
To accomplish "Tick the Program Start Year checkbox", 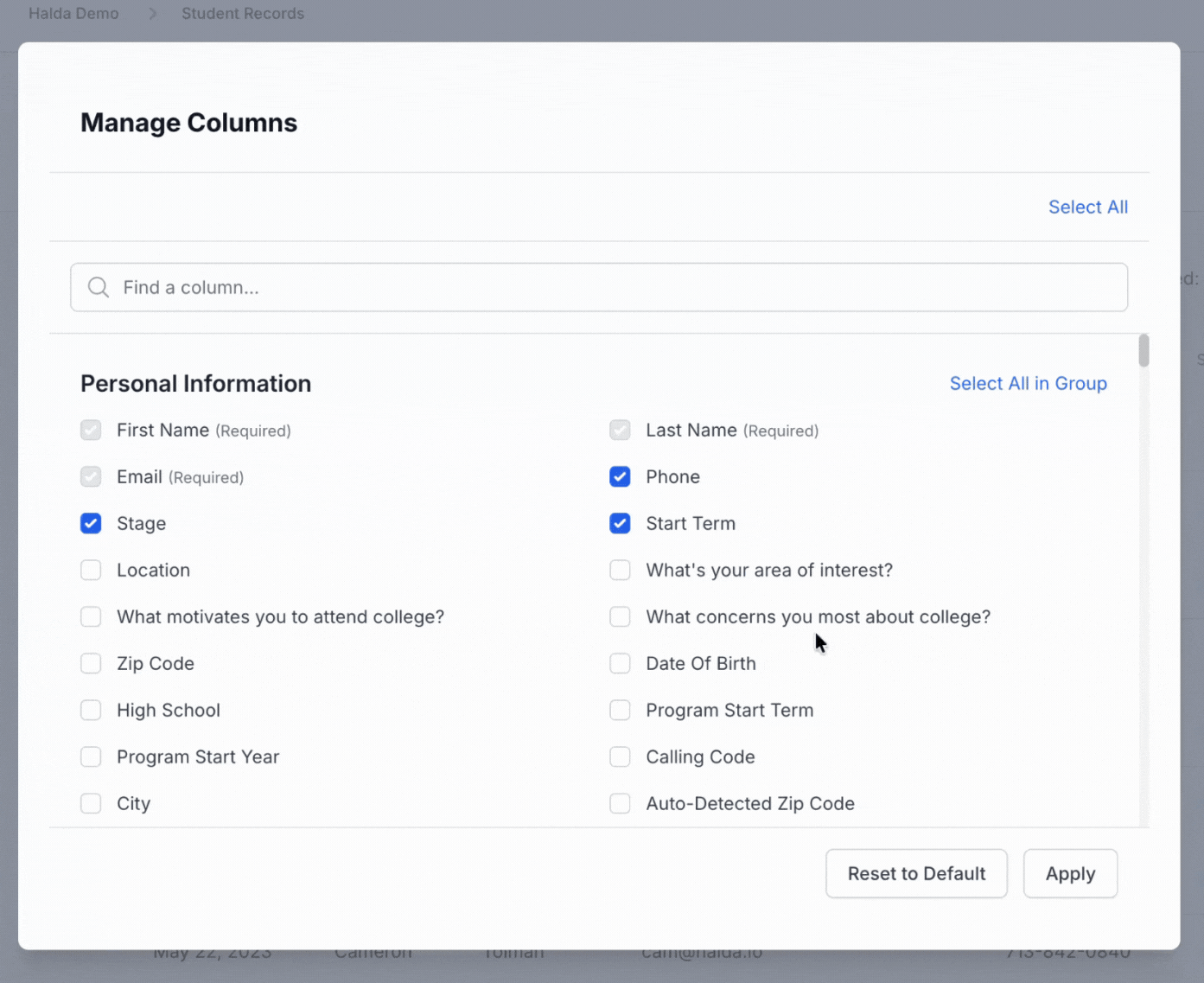I will point(91,756).
